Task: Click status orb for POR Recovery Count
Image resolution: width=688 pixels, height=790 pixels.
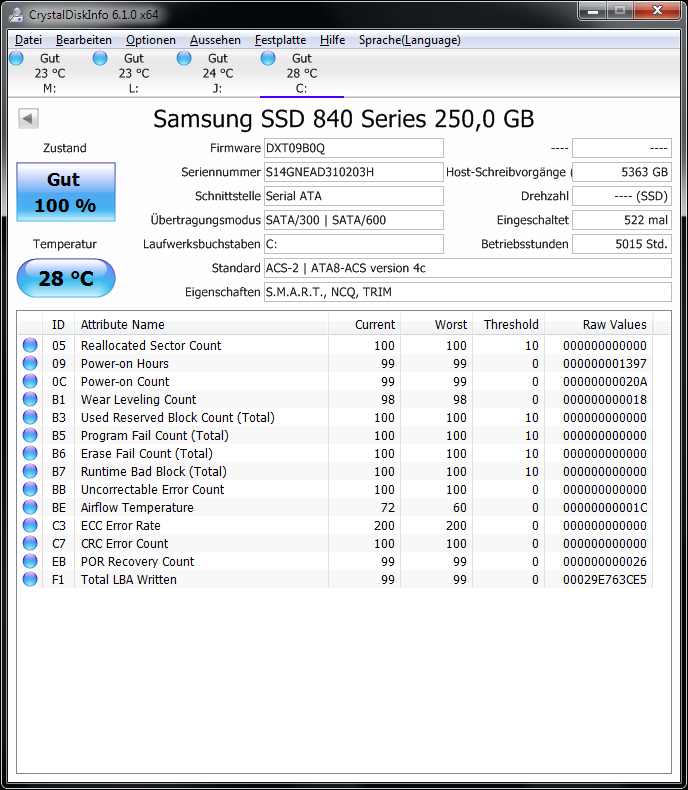Action: (30, 561)
